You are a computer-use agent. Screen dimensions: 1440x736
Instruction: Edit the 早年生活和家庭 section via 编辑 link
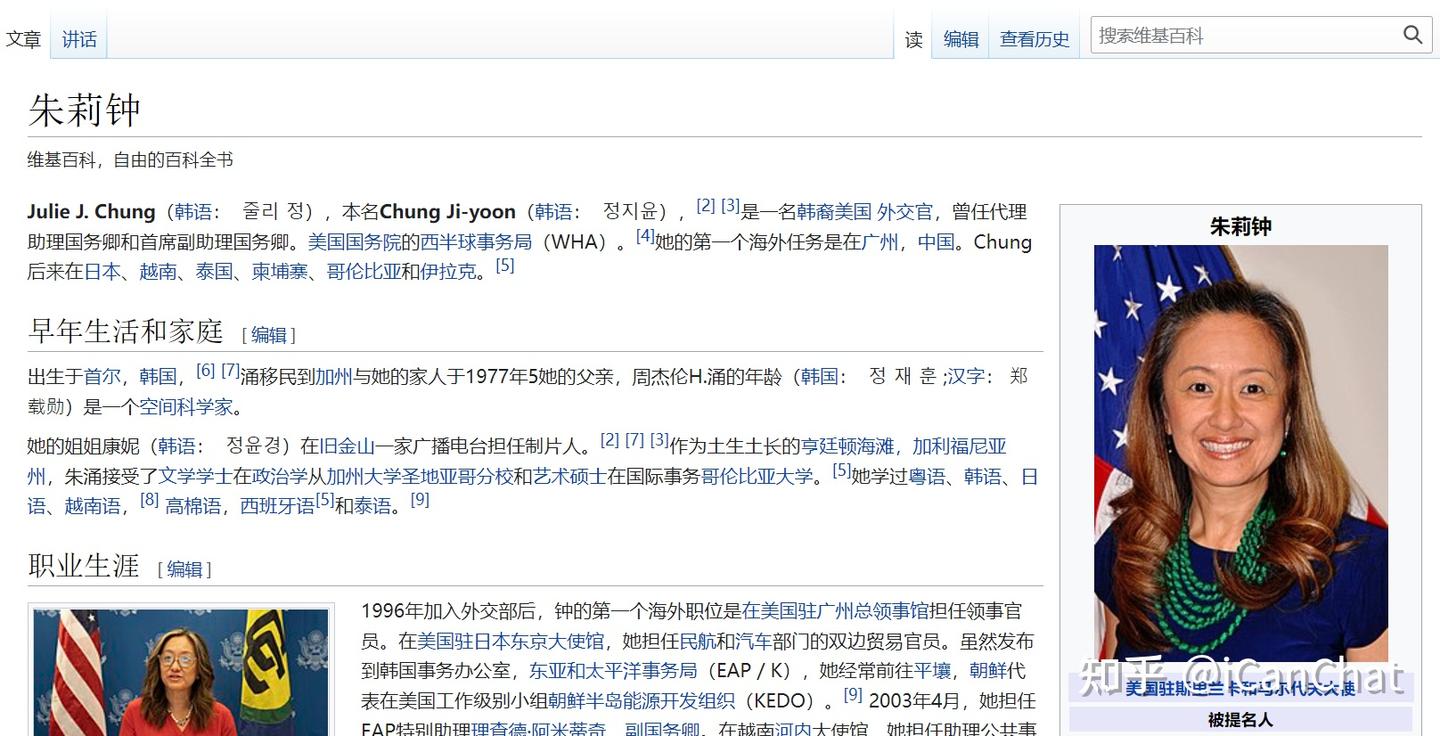(269, 336)
